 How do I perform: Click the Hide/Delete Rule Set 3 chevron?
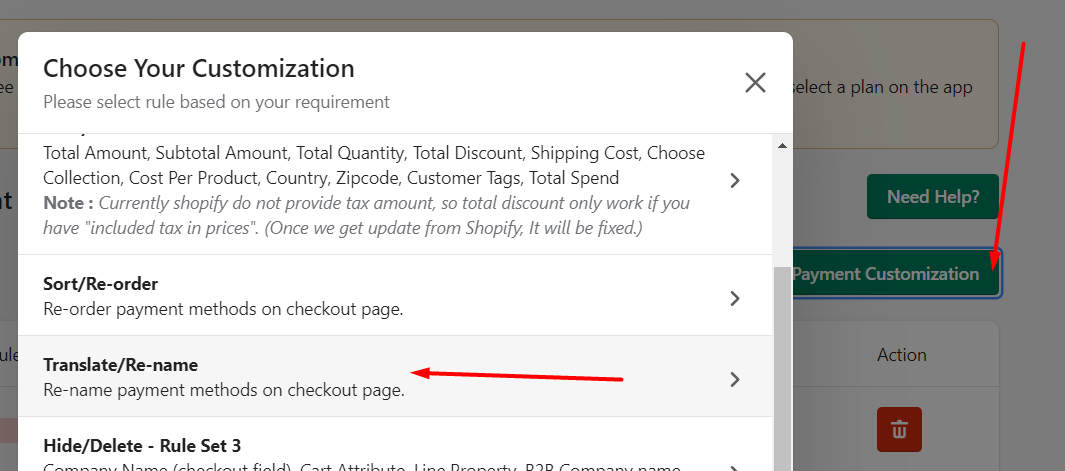click(x=735, y=466)
